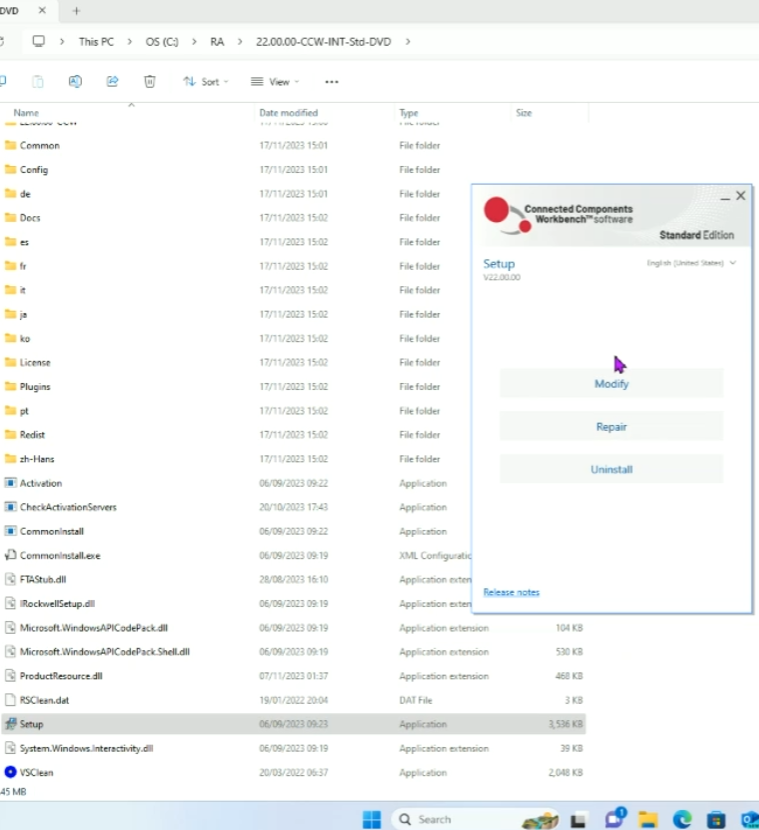This screenshot has height=830, width=759.
Task: Click the Modify button in Setup
Action: pos(611,383)
